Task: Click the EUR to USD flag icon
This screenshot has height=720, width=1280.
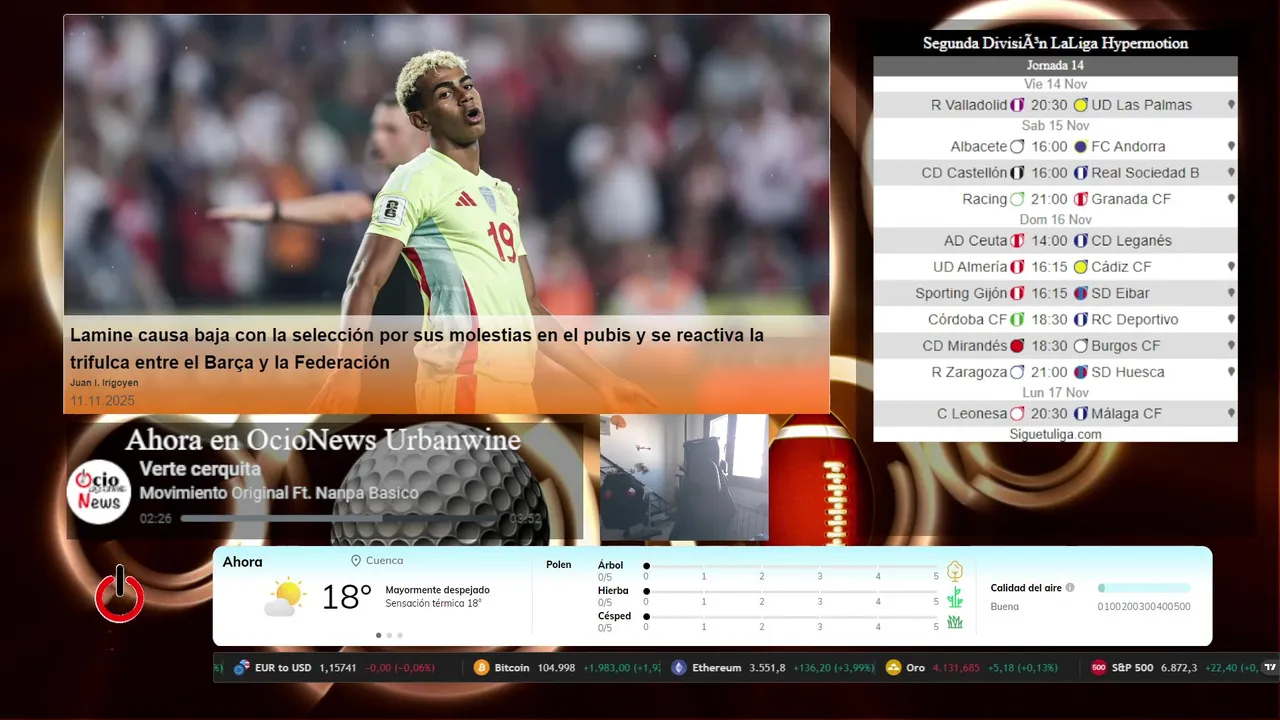Action: pos(241,668)
